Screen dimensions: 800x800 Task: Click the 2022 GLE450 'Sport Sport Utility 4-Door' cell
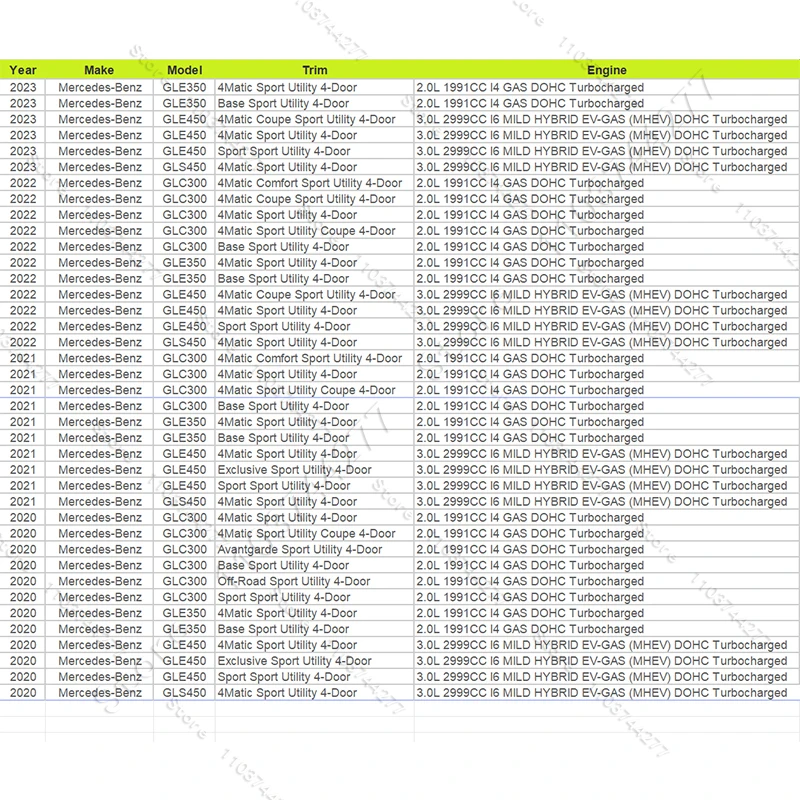point(314,327)
